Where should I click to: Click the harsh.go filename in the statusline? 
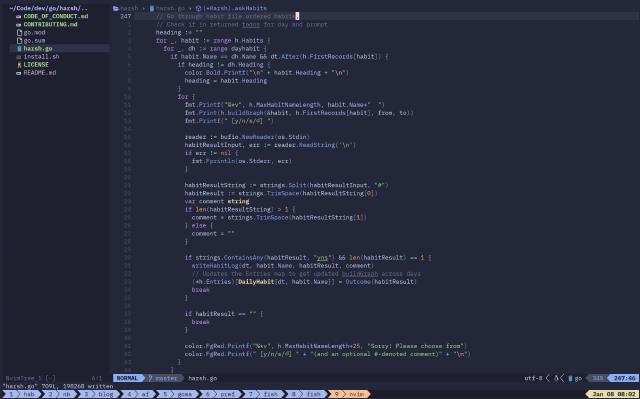coord(202,378)
